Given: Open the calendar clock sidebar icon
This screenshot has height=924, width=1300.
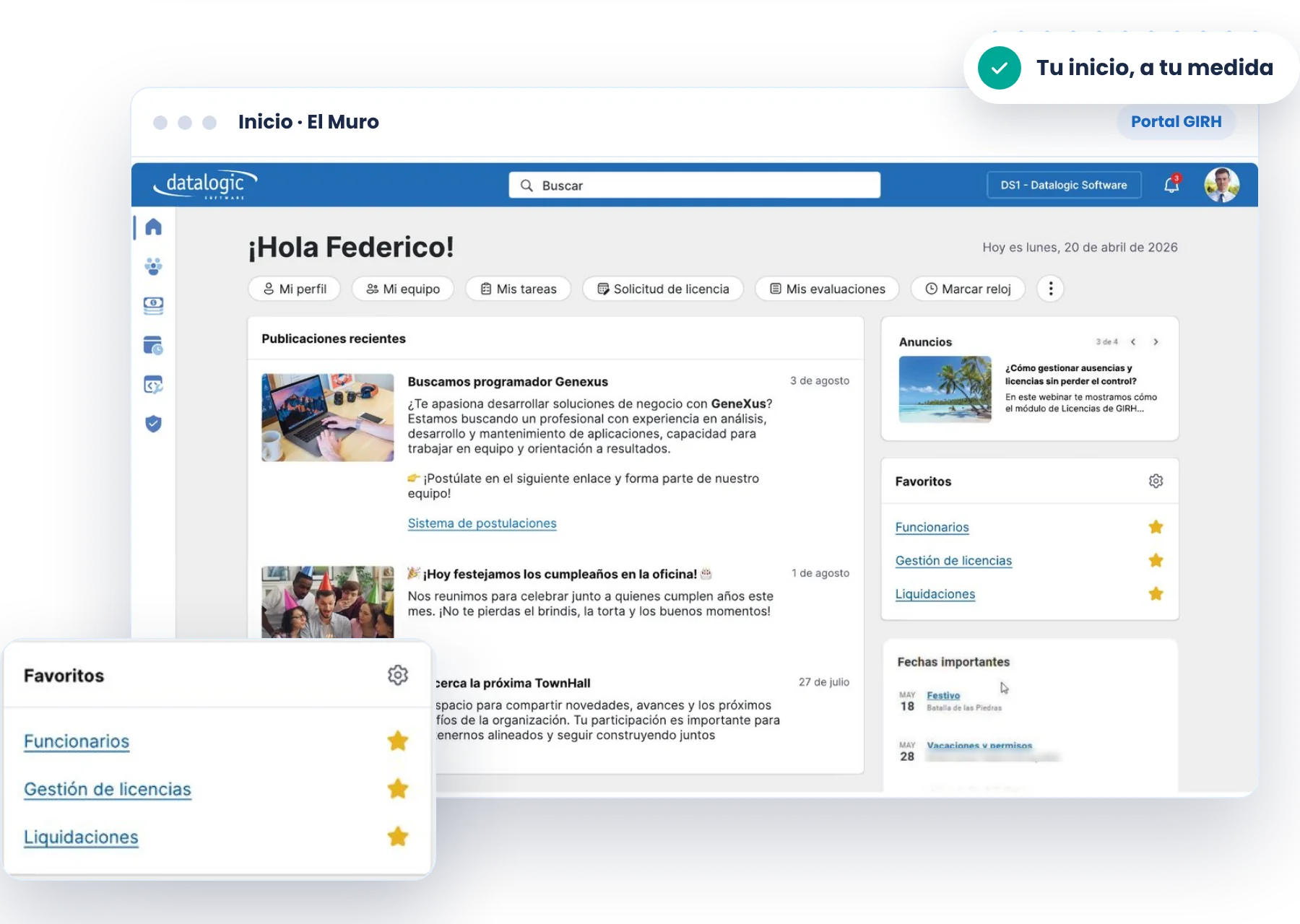Looking at the screenshot, I should [x=153, y=346].
